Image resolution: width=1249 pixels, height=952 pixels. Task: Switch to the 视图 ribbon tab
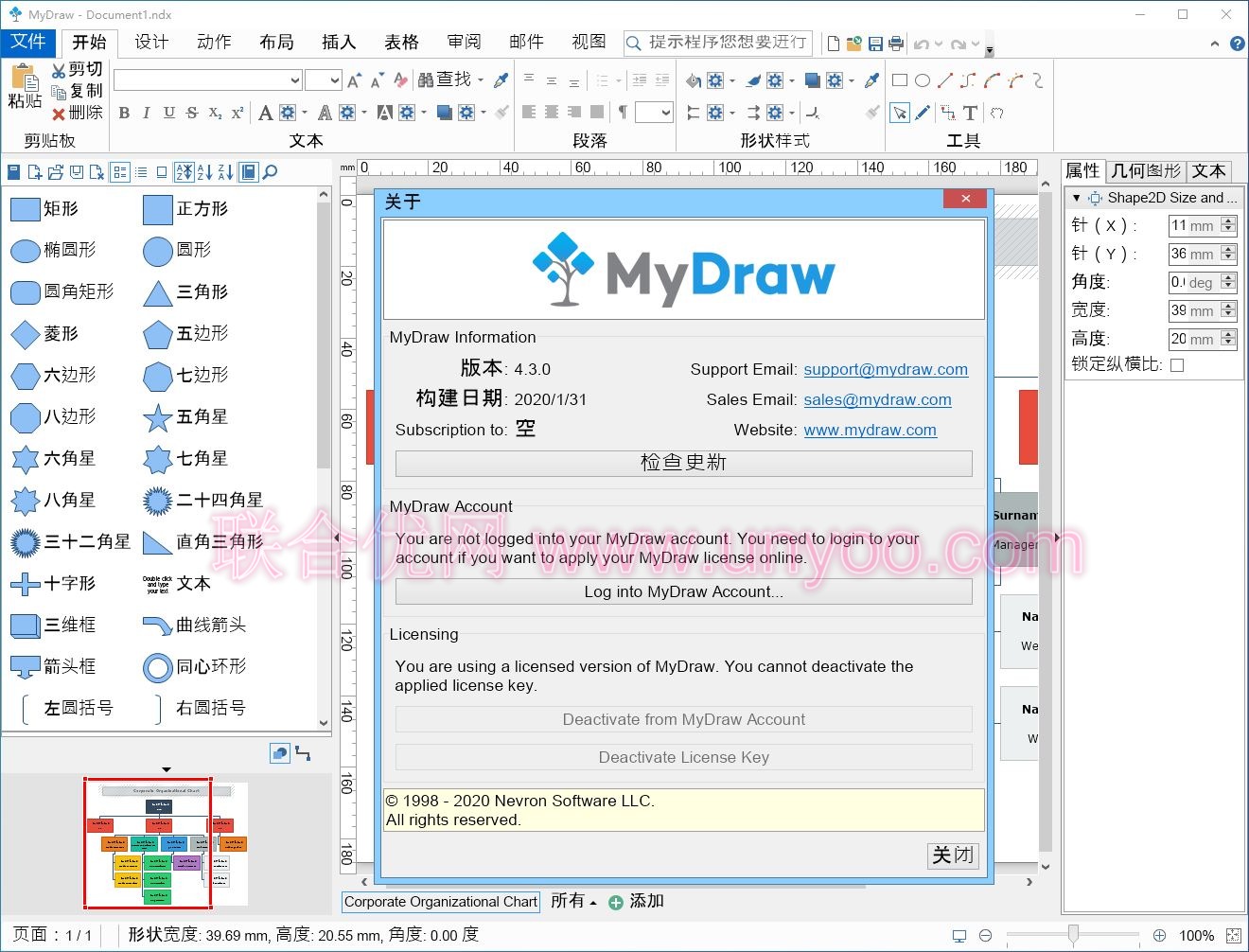pyautogui.click(x=589, y=42)
